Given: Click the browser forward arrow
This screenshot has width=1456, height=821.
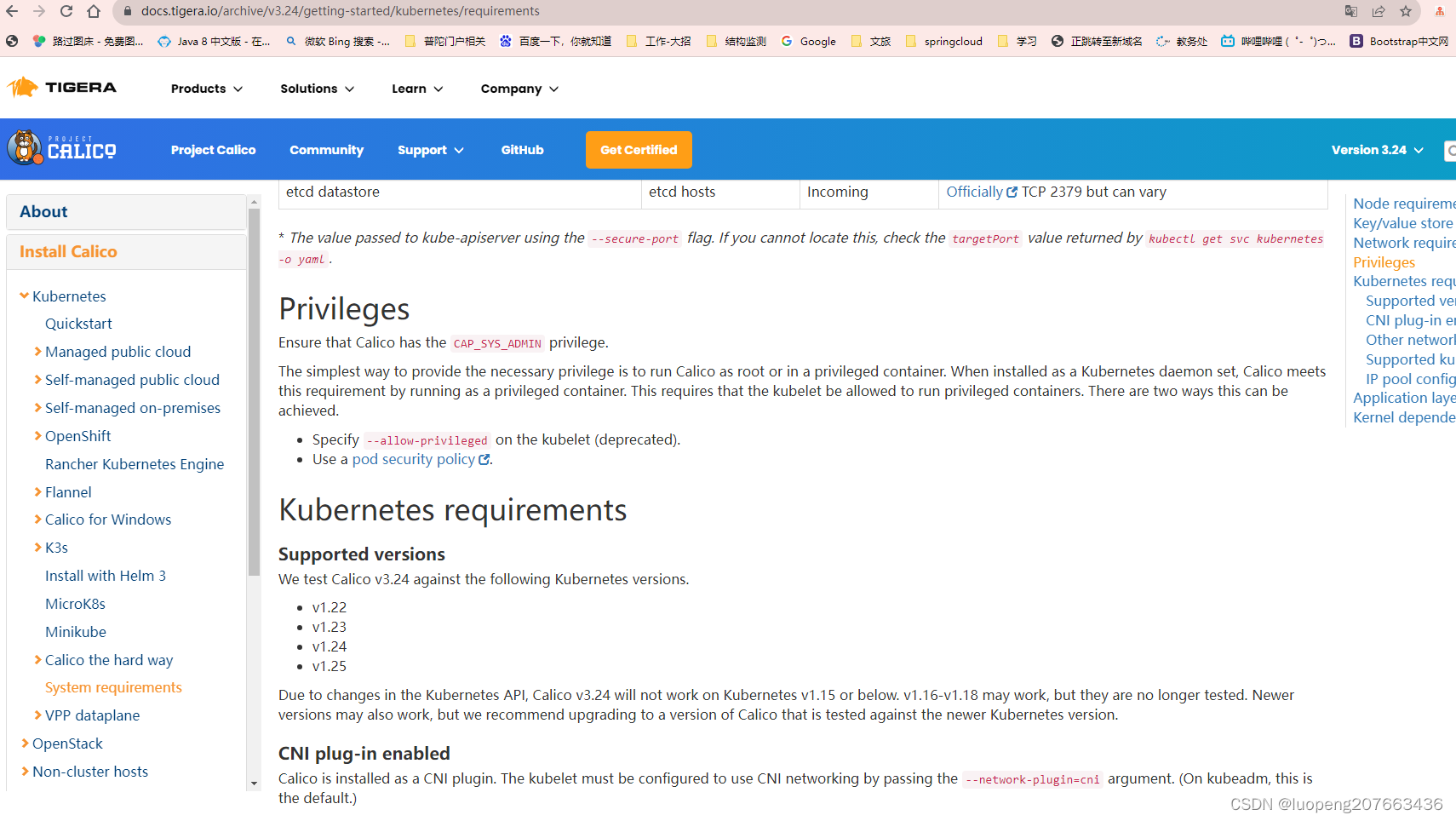Looking at the screenshot, I should 39,11.
